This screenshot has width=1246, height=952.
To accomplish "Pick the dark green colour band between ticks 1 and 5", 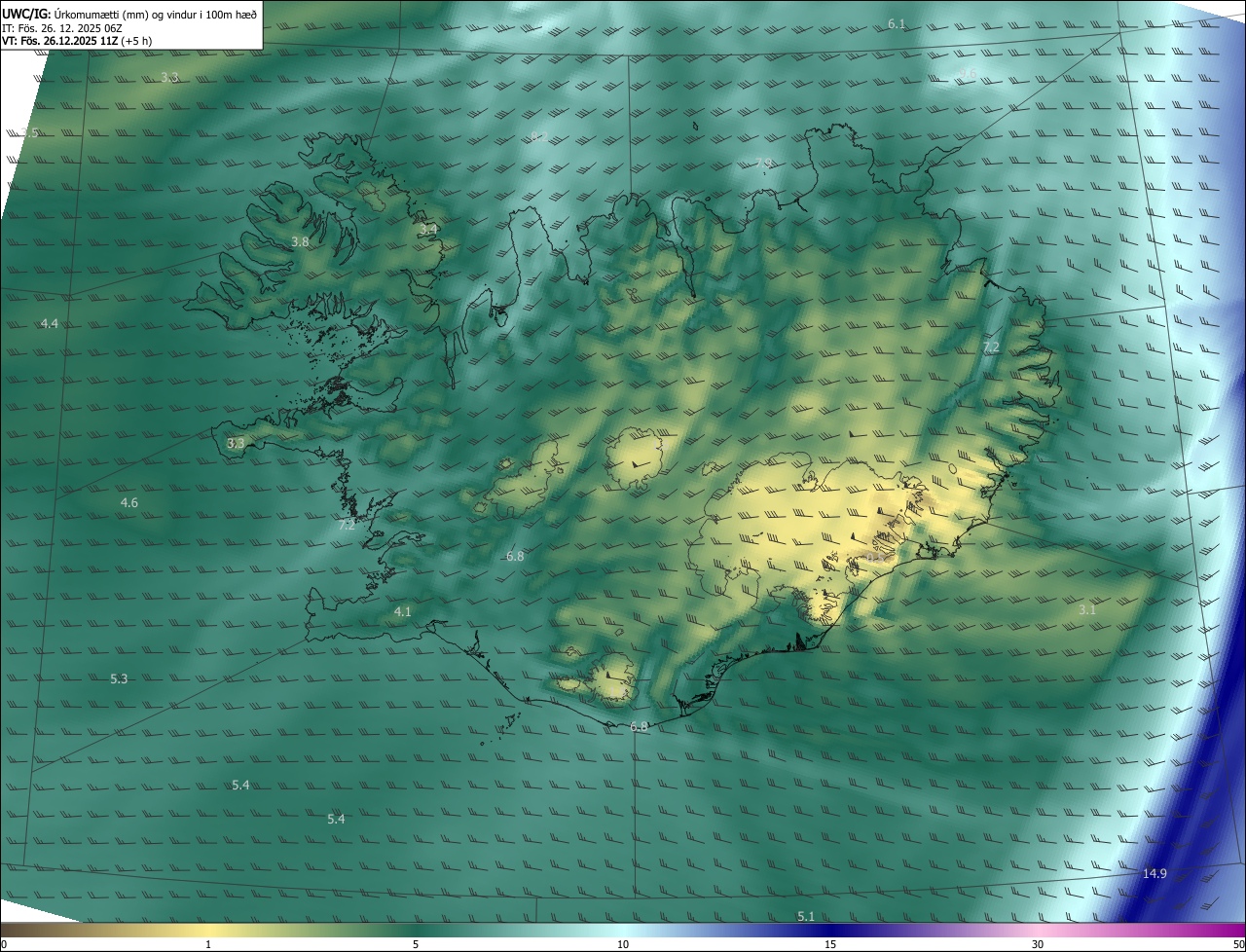I will [311, 930].
